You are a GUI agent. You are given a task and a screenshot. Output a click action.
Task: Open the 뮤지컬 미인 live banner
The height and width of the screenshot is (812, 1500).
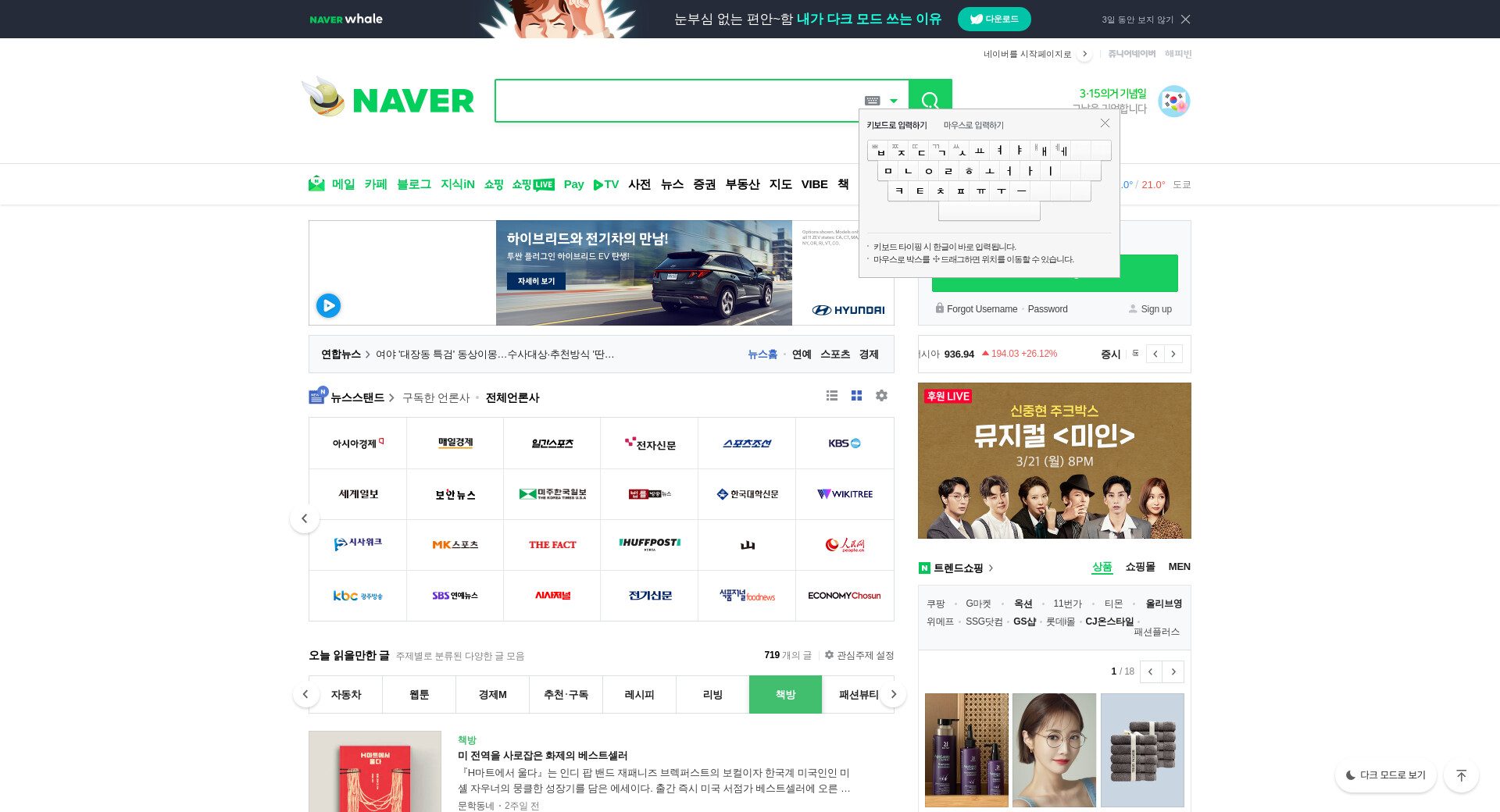point(1055,461)
